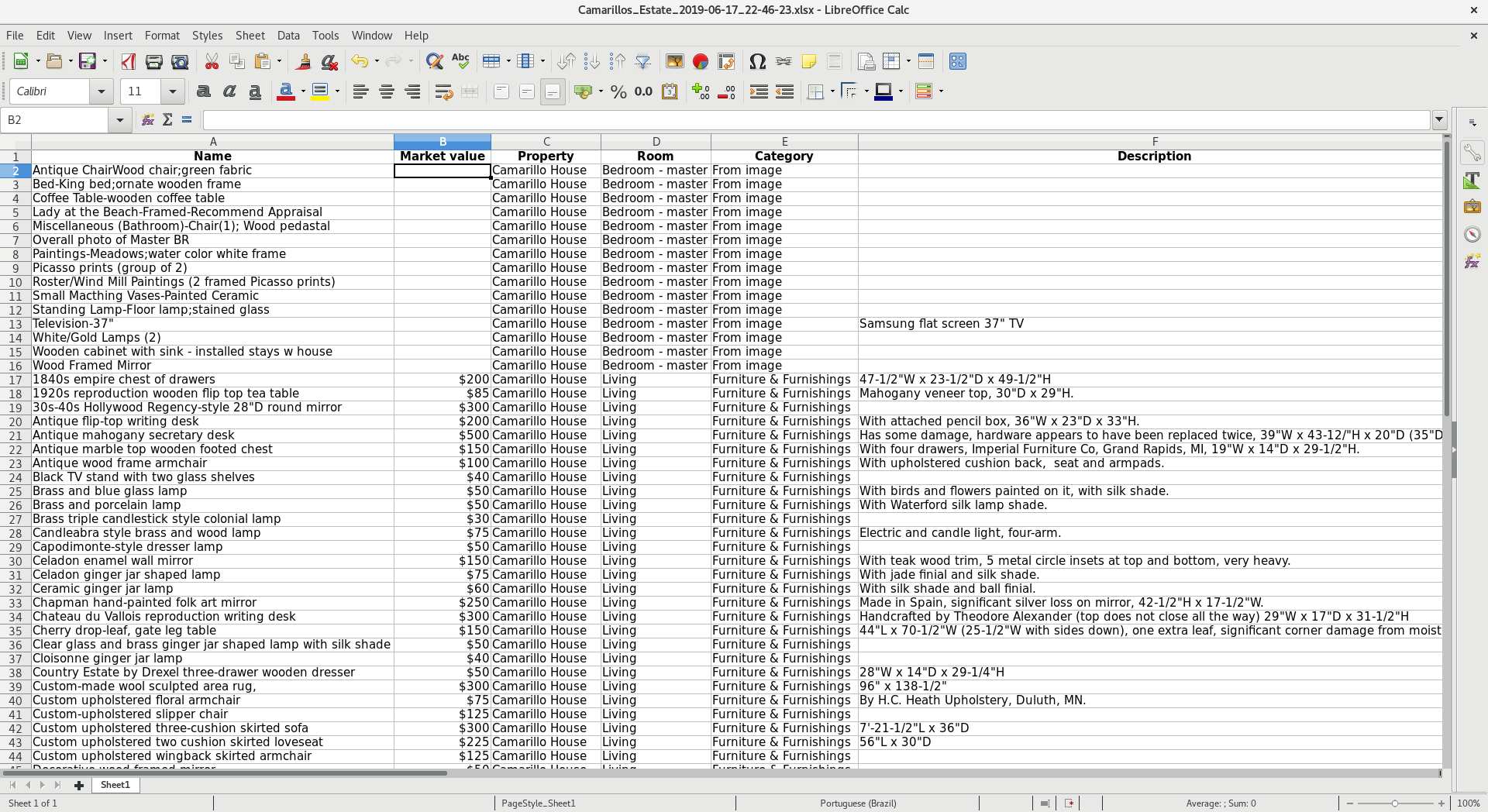The image size is (1488, 812).
Task: Insert a comment sticky note
Action: click(809, 61)
